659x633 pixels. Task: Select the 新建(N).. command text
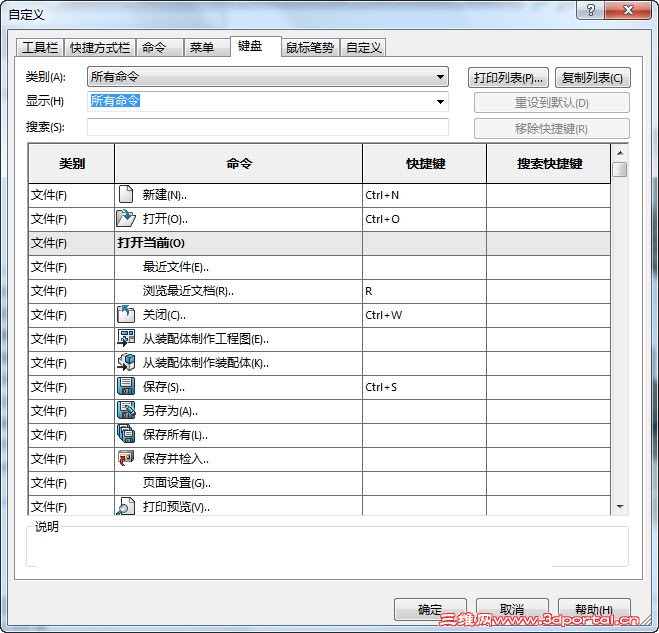click(x=165, y=195)
